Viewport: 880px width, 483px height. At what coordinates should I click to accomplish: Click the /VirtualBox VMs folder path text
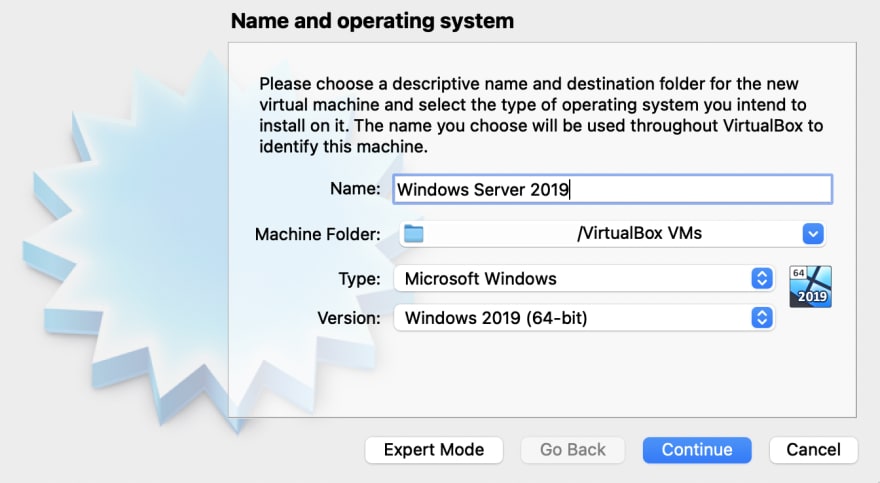[639, 233]
